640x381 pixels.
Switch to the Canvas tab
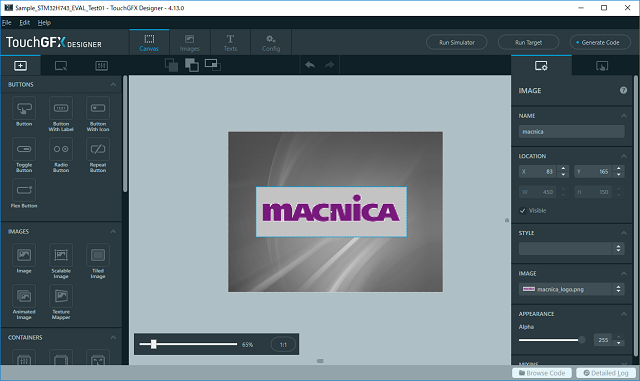(x=149, y=42)
